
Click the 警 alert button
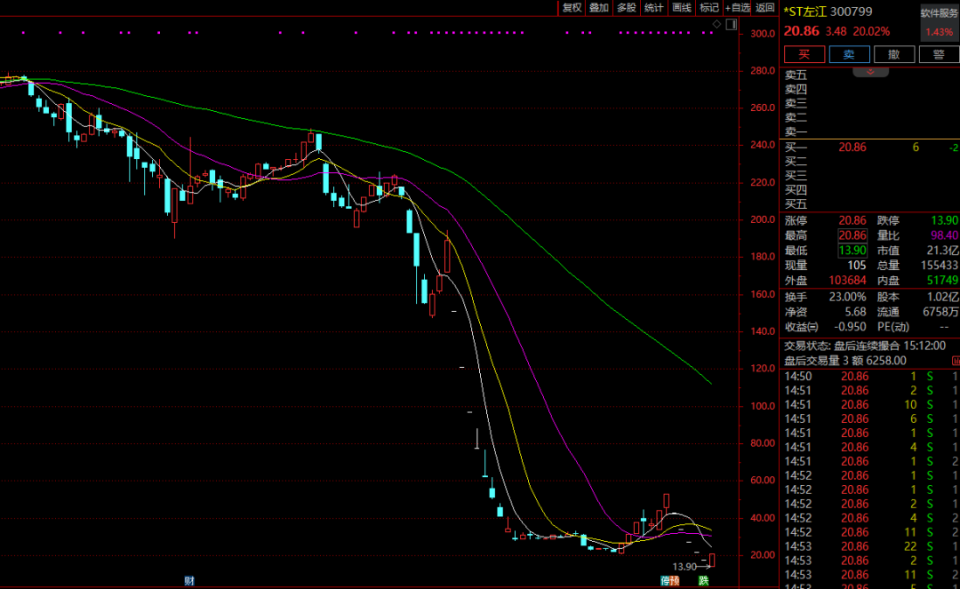tap(939, 54)
